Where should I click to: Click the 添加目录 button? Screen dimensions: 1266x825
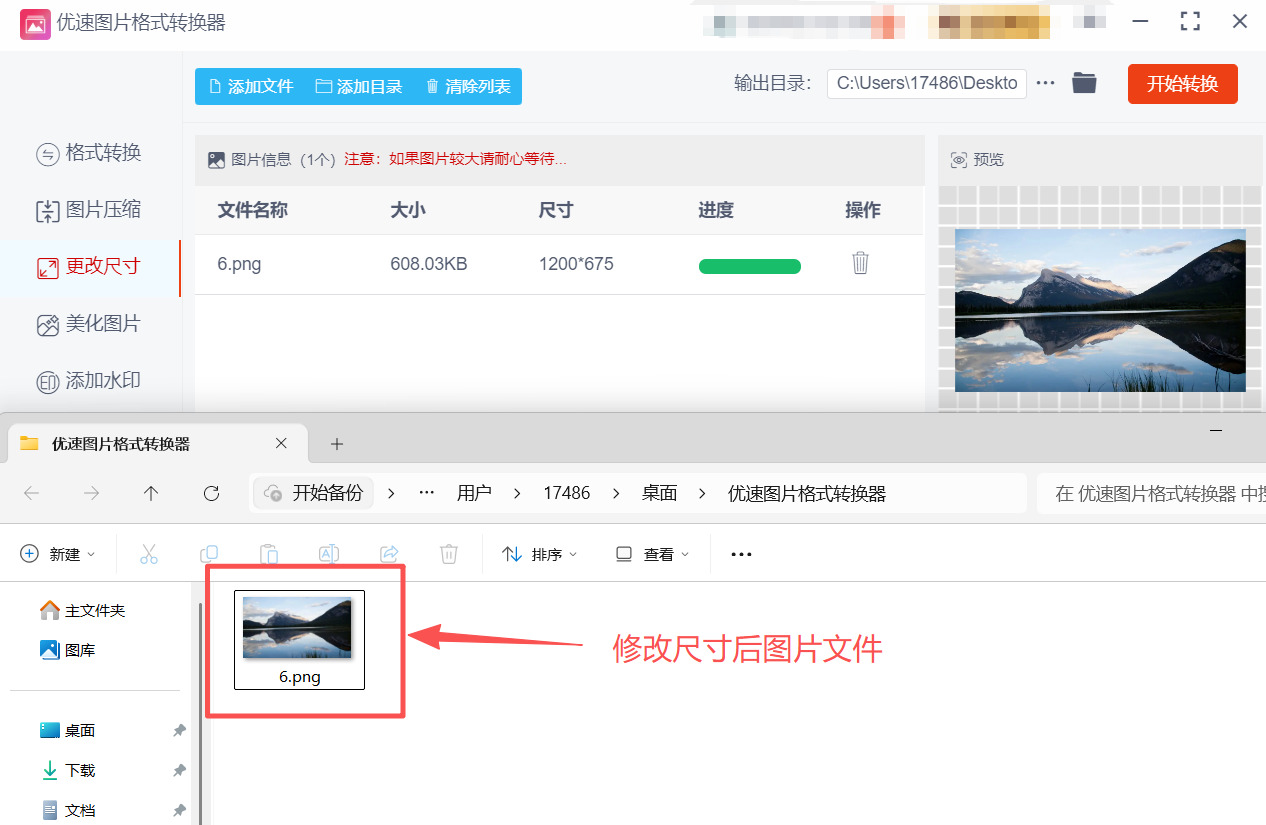[x=359, y=87]
